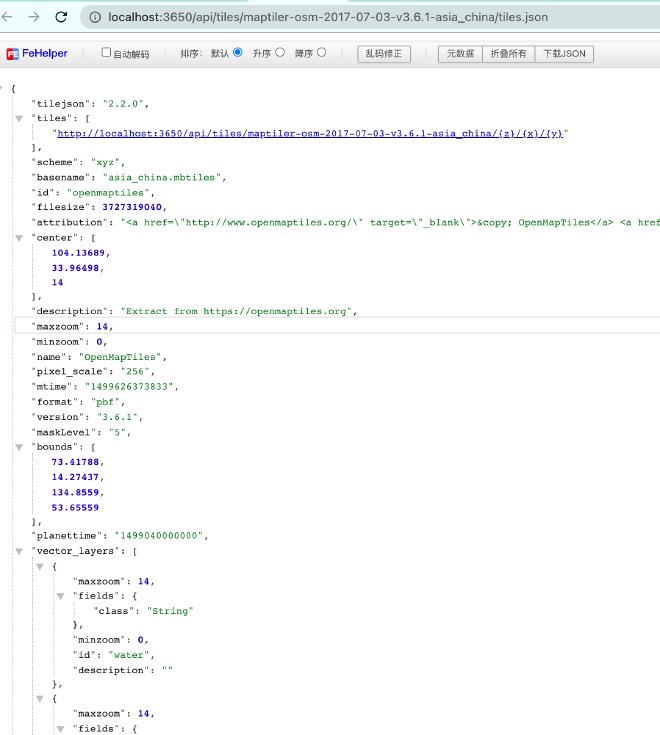The width and height of the screenshot is (660, 735).
Task: Click the basename value "asia_china.mbtiles"
Action: (162, 178)
